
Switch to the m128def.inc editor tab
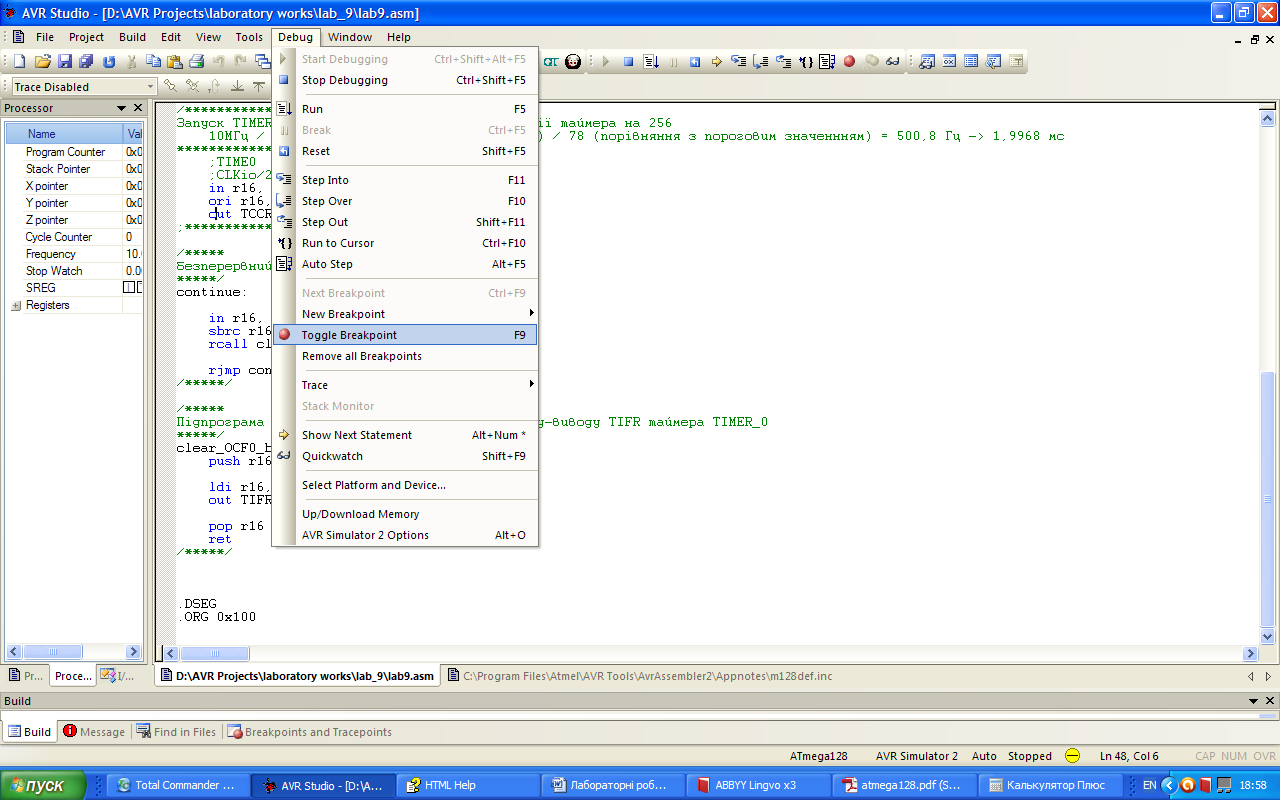point(640,676)
